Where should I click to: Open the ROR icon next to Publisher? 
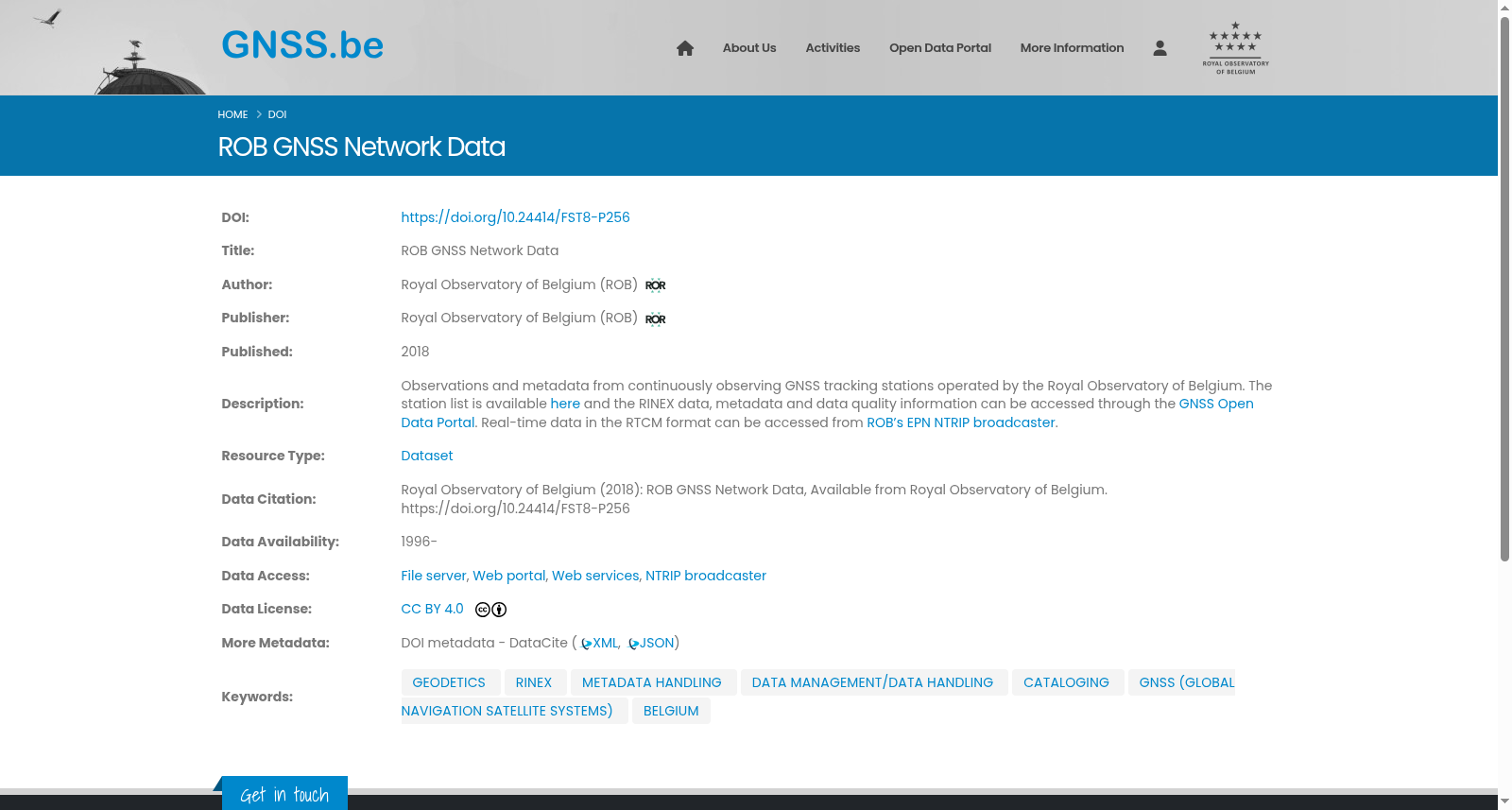pyautogui.click(x=655, y=319)
